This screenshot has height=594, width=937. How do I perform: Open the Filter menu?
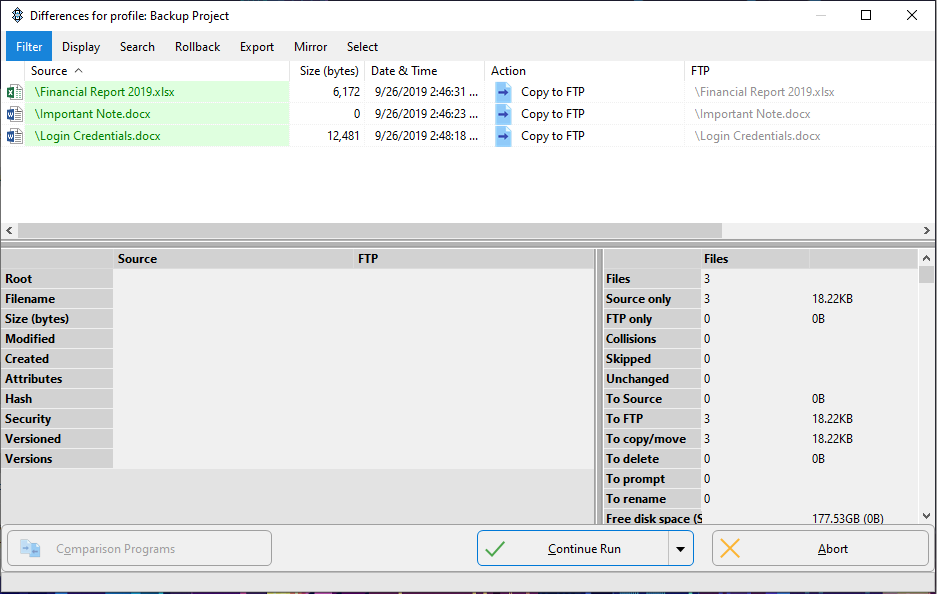pos(29,47)
